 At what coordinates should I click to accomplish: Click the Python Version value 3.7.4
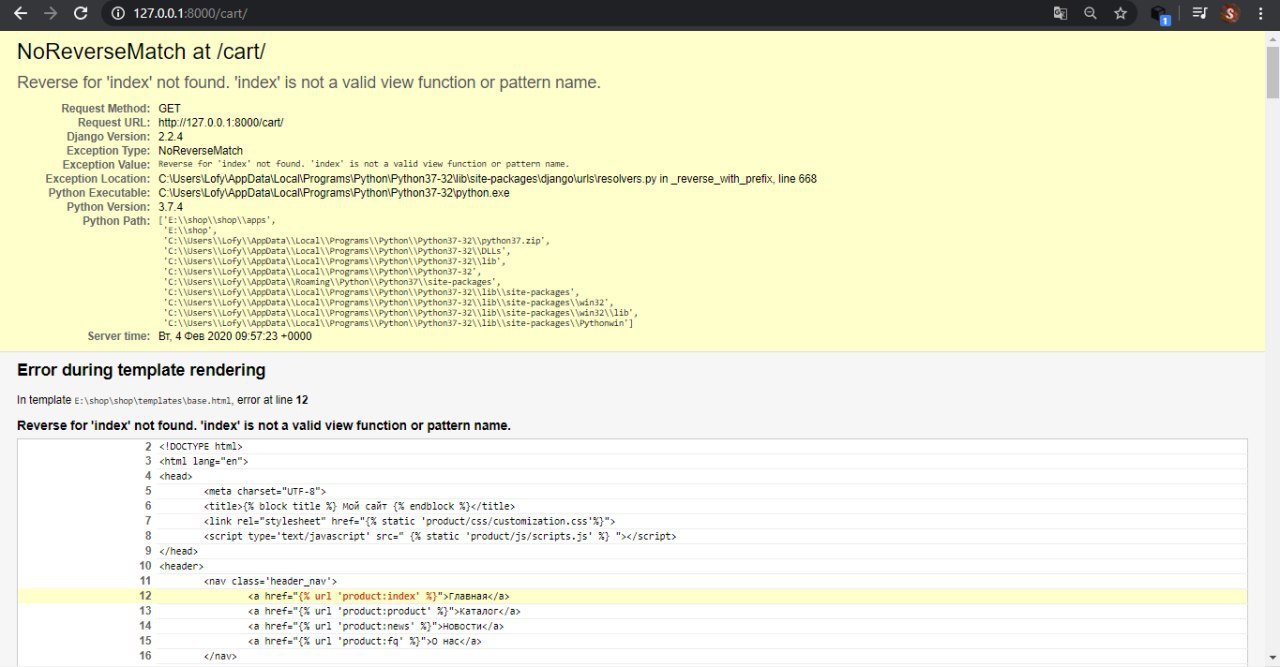click(x=171, y=207)
